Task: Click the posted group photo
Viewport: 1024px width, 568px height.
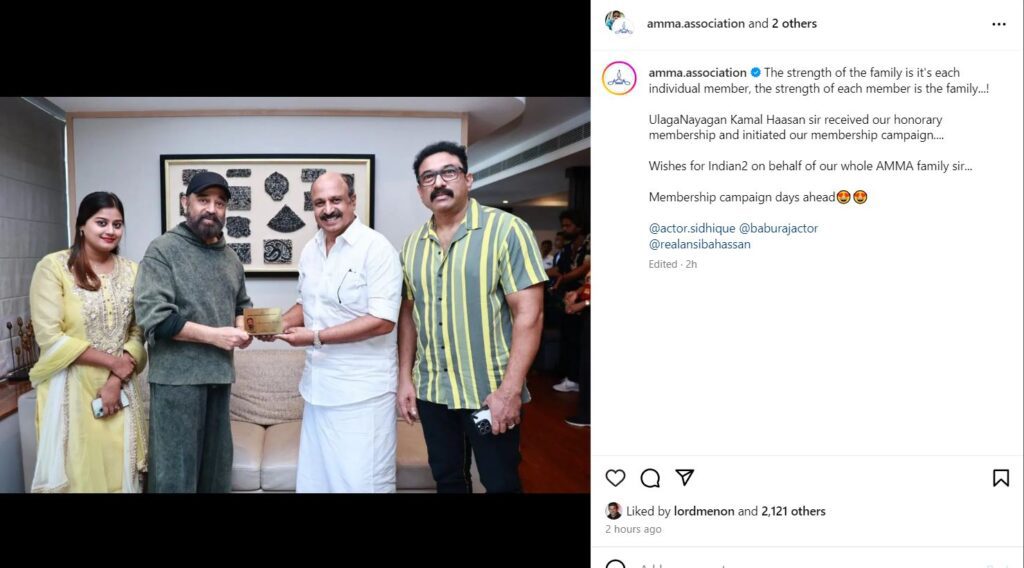Action: tap(295, 295)
